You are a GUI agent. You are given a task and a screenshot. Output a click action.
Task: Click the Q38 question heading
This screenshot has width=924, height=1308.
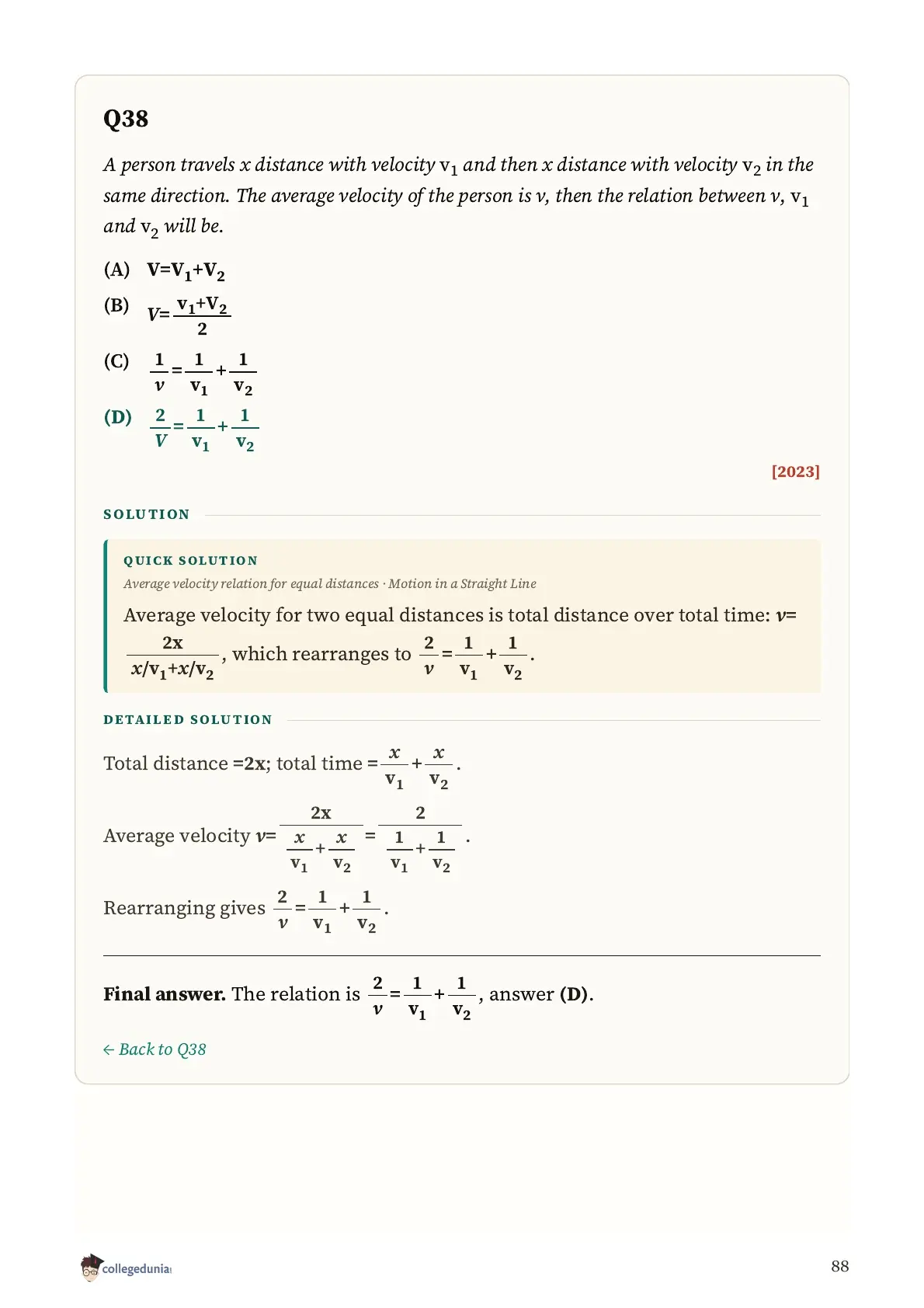click(x=126, y=119)
